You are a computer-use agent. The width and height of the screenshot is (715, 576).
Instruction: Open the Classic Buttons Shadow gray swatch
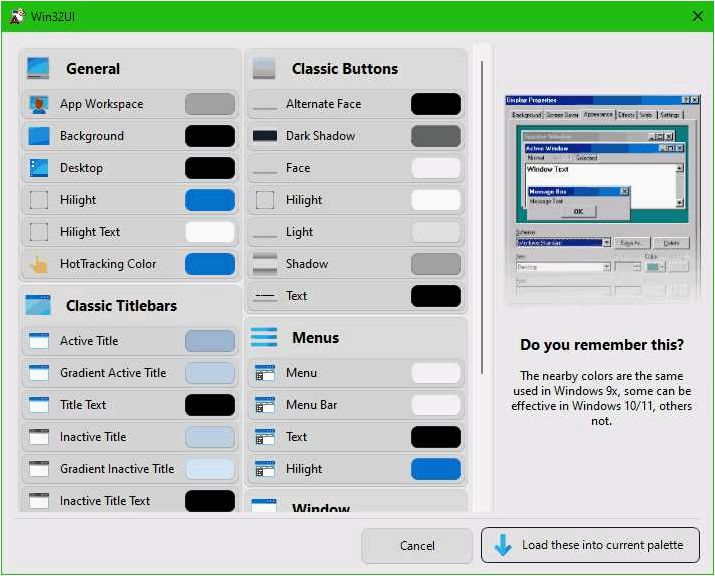(436, 264)
